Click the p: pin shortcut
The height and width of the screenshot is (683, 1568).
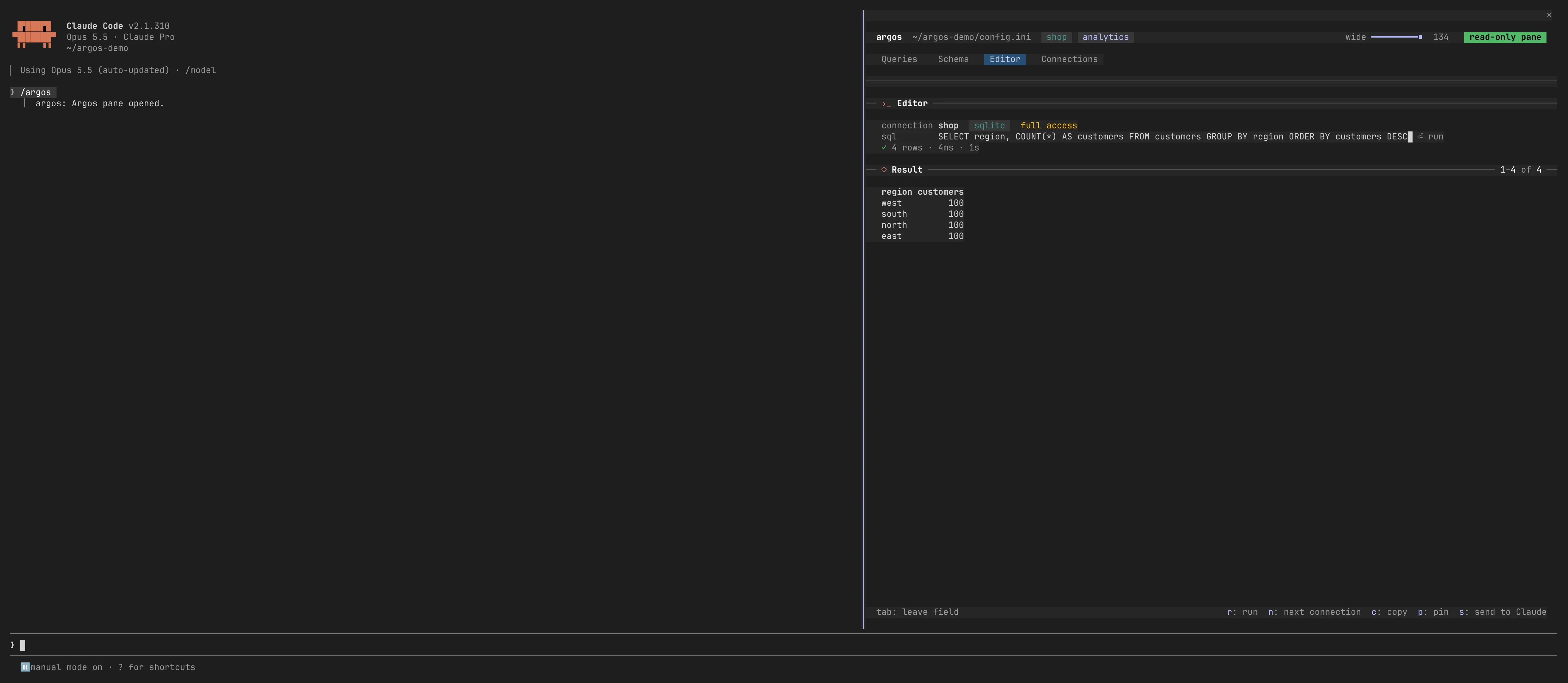pyautogui.click(x=1433, y=612)
